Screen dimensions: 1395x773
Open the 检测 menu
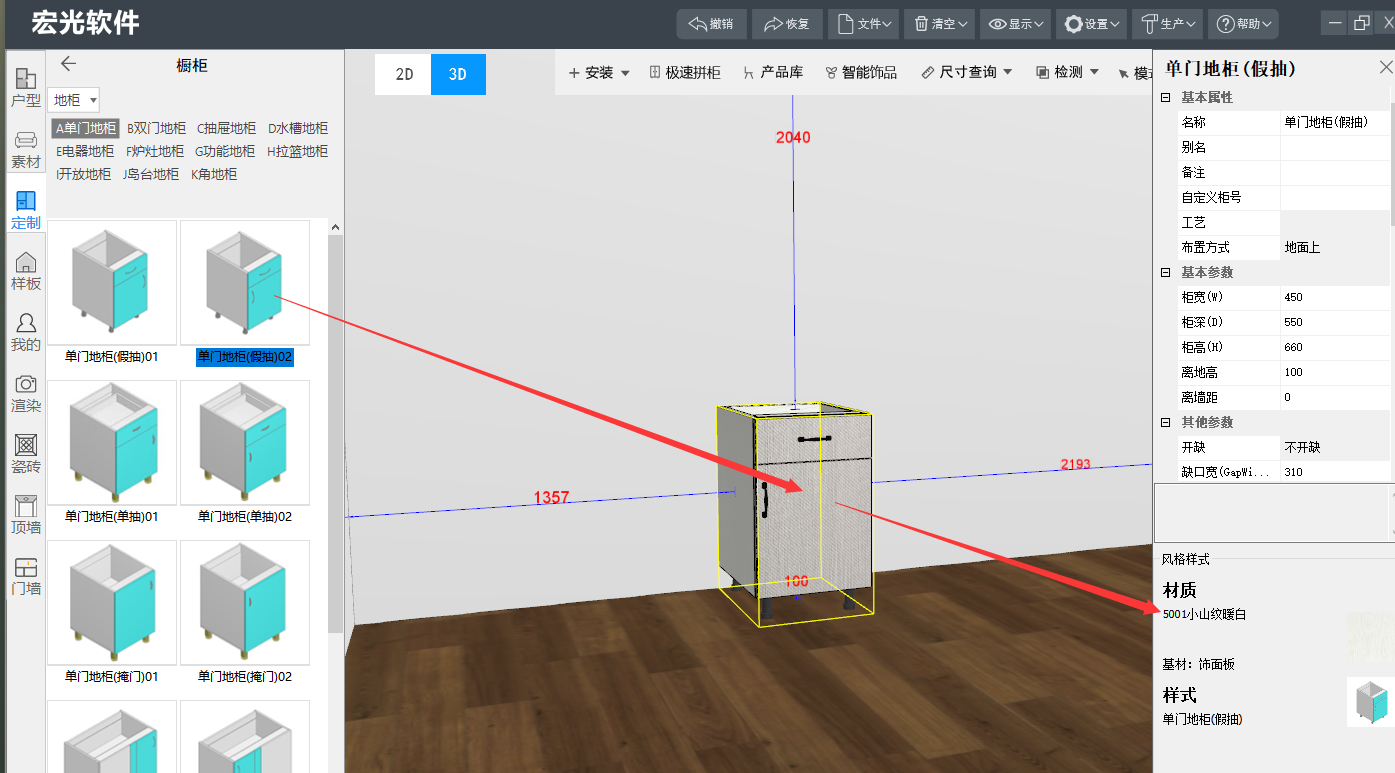[1067, 72]
